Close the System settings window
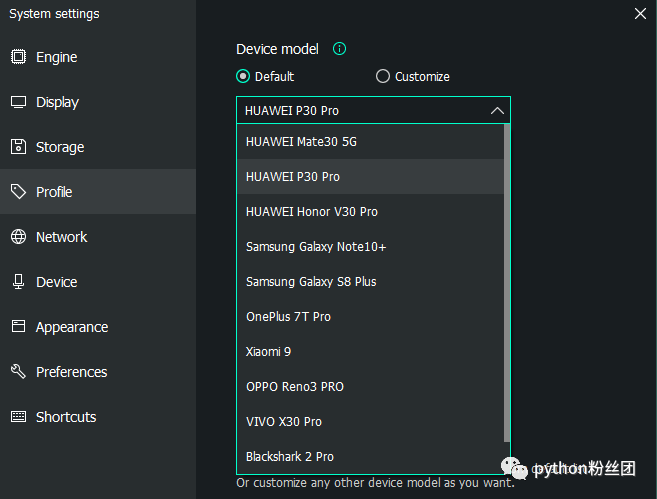 [x=640, y=13]
